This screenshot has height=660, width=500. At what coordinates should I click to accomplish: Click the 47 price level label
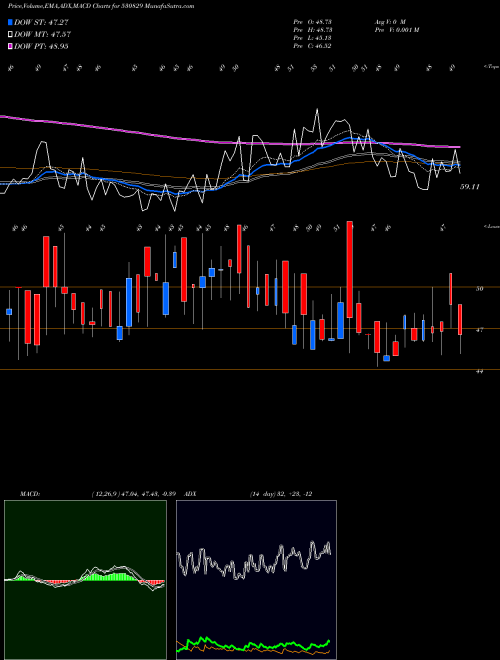[x=480, y=330]
